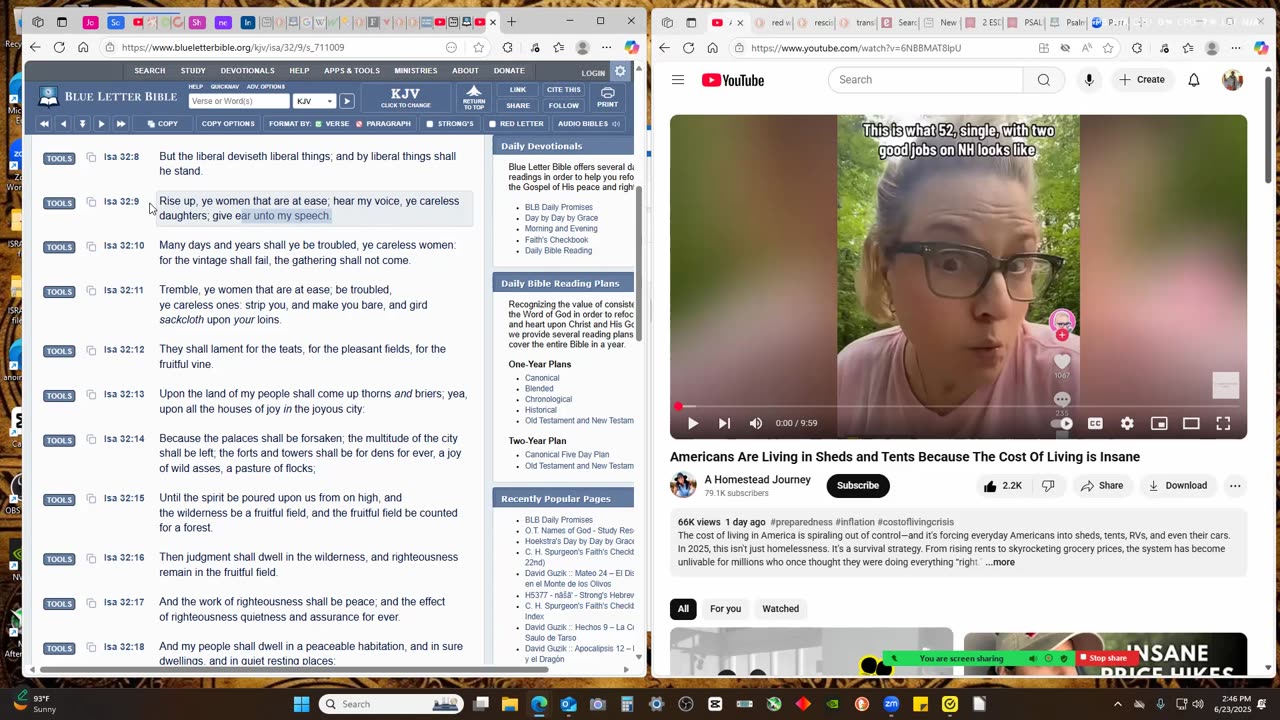Click Return to Top arrow icon
This screenshot has height=720, width=1280.
pyautogui.click(x=474, y=97)
